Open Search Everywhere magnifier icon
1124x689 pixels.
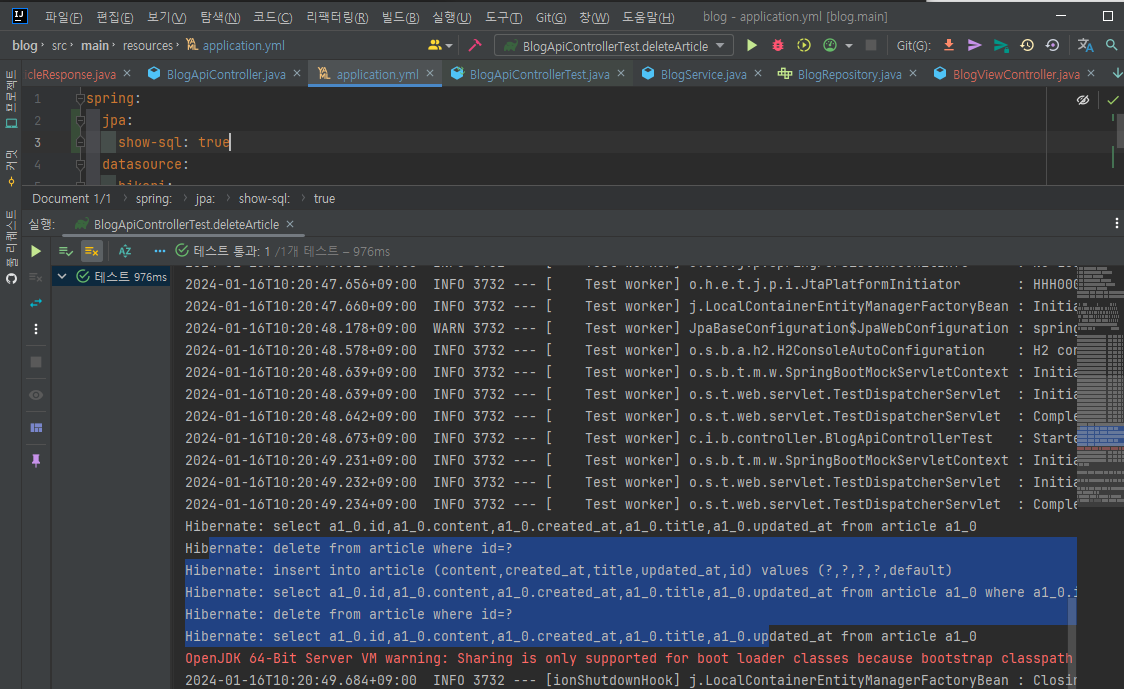click(1112, 45)
